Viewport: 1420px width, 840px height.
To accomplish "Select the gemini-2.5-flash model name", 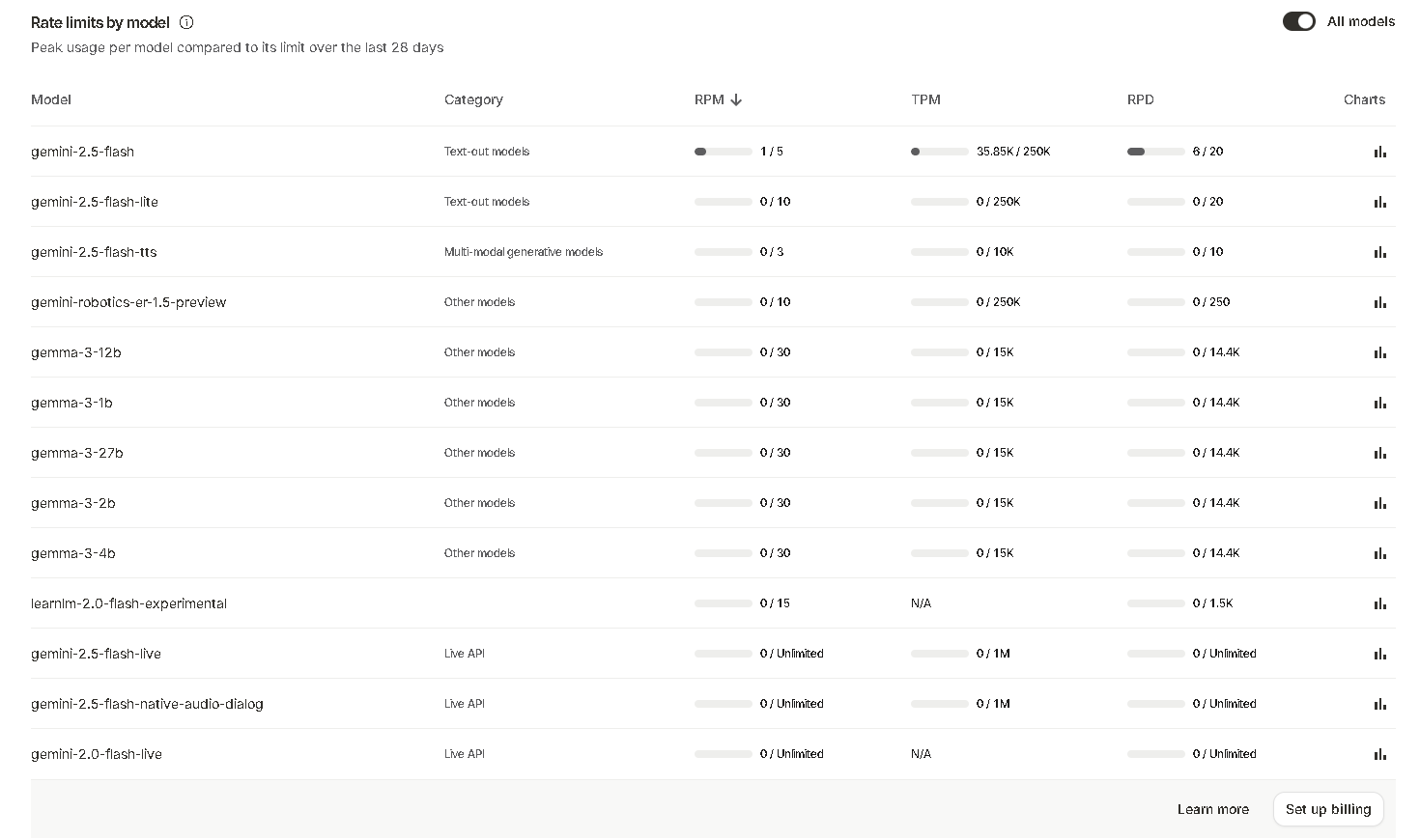I will coord(82,152).
